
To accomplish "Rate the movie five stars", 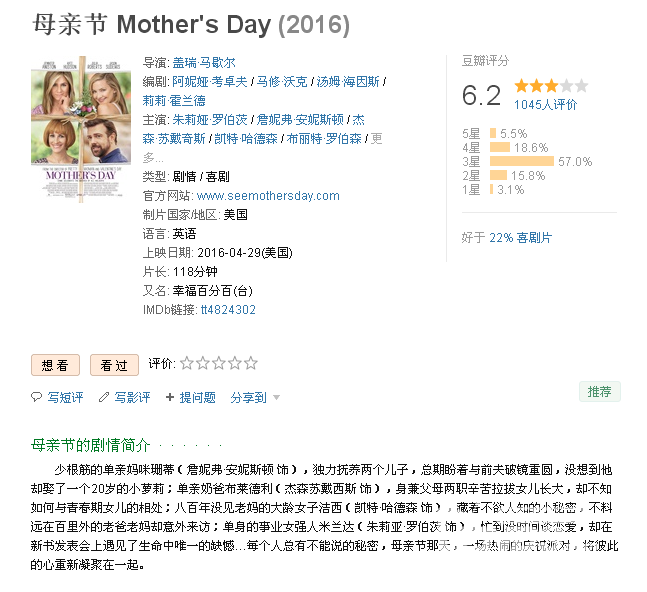I will tap(250, 363).
